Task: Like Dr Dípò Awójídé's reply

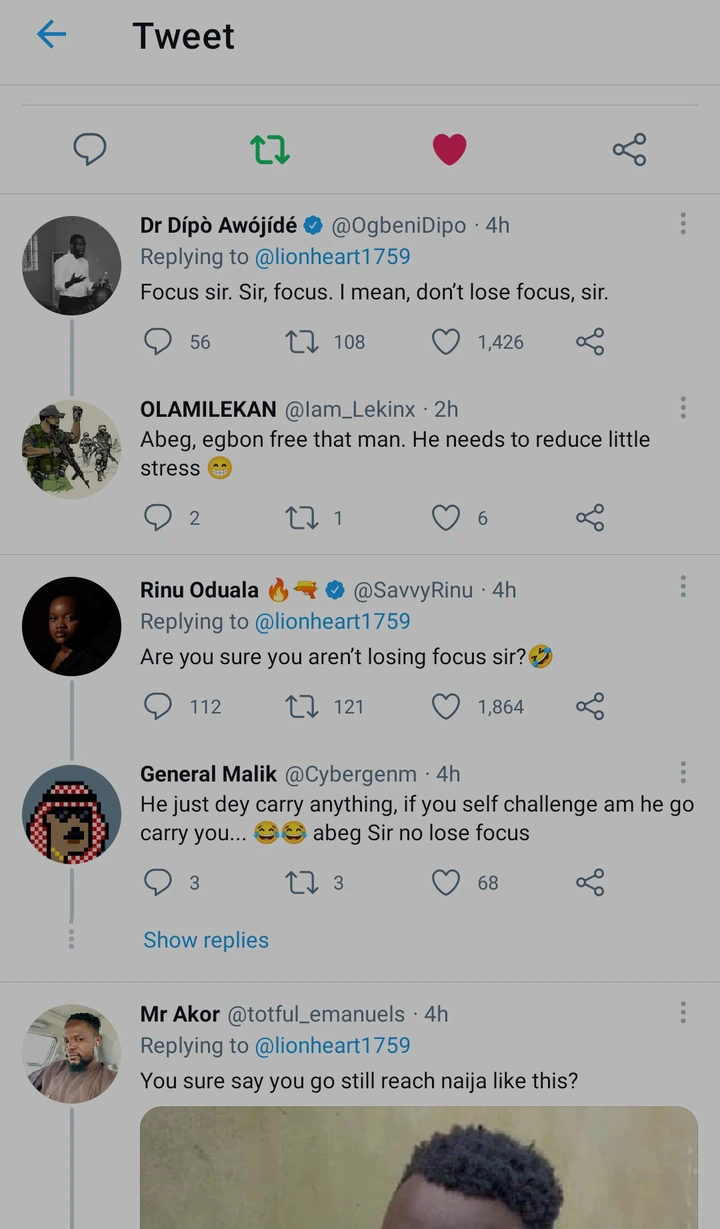Action: 446,342
